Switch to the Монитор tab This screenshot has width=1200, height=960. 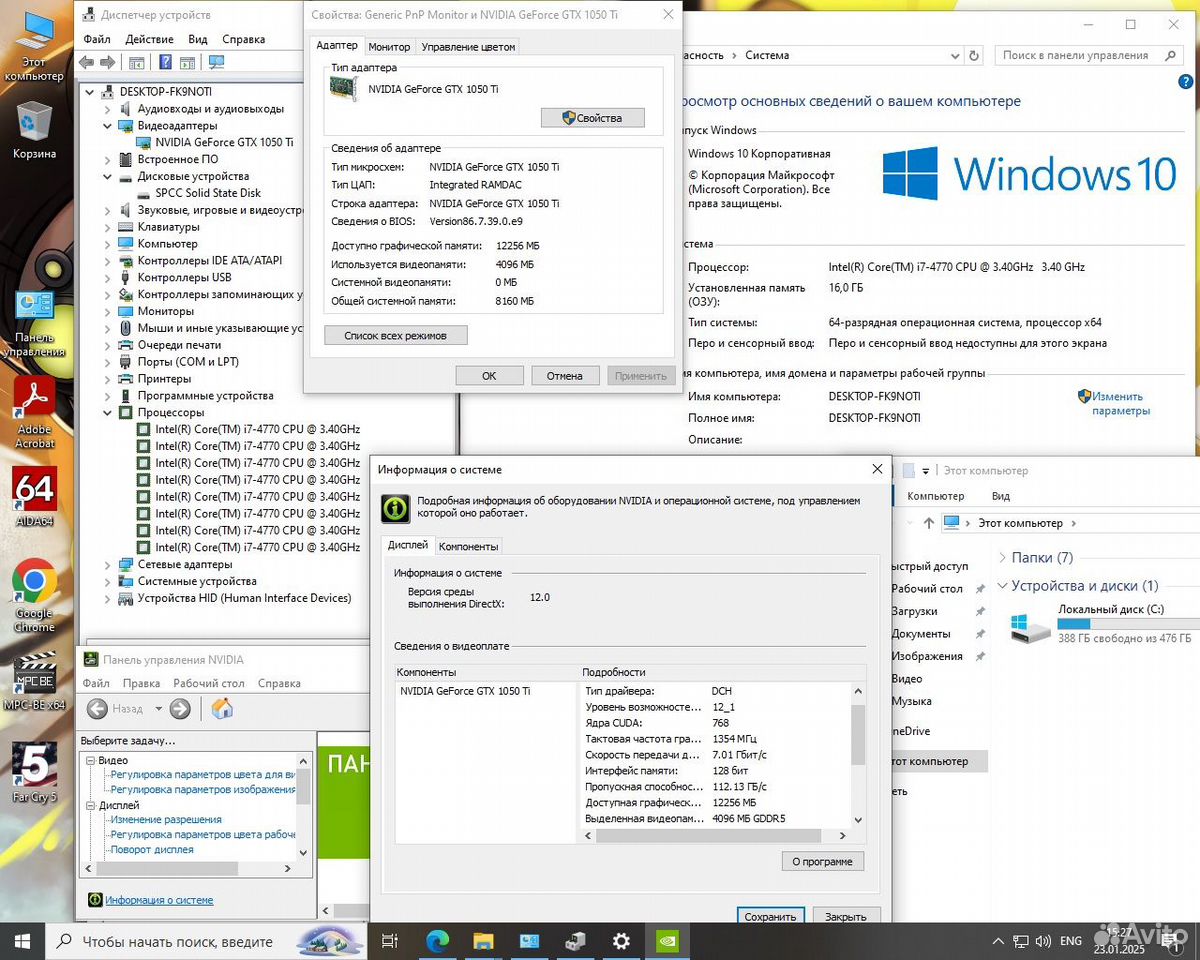389,47
